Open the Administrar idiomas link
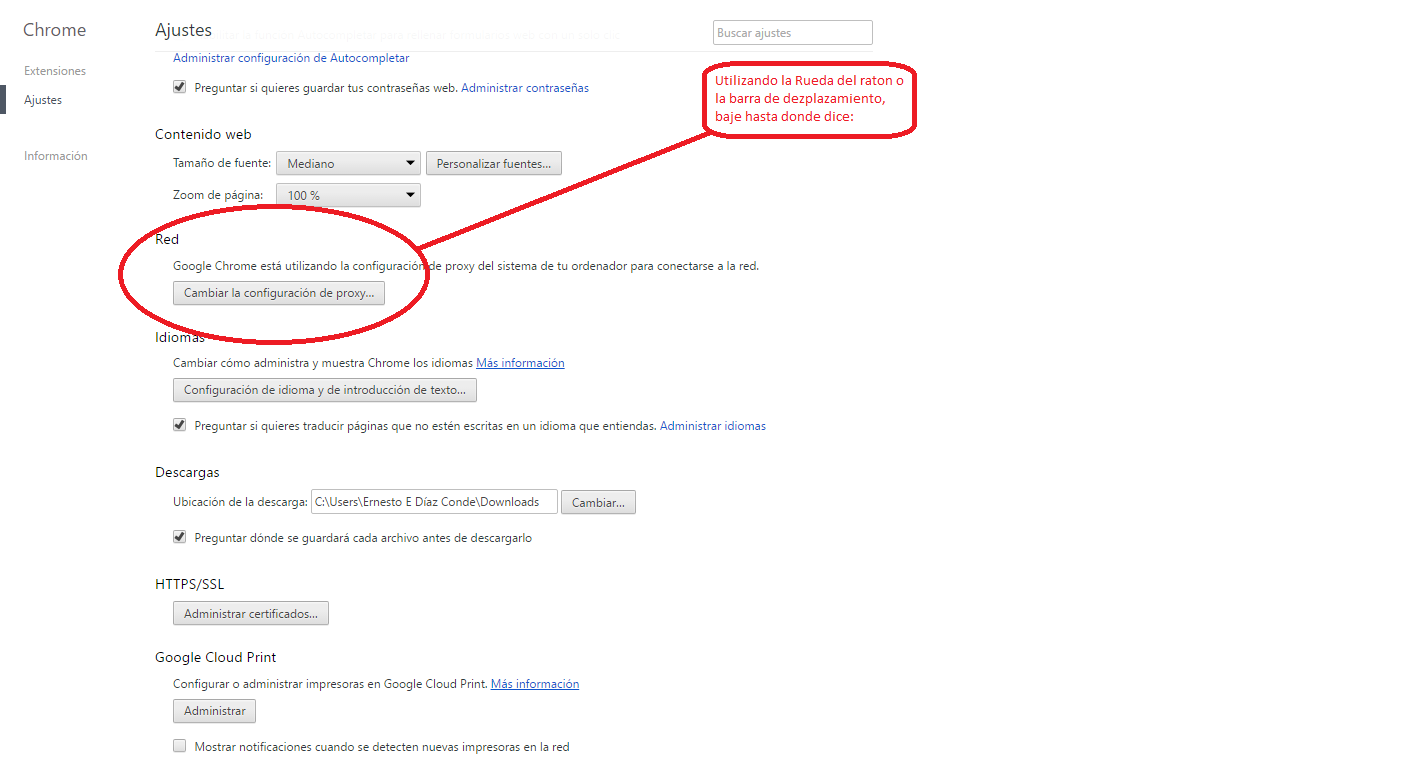The image size is (1422, 766). point(713,426)
